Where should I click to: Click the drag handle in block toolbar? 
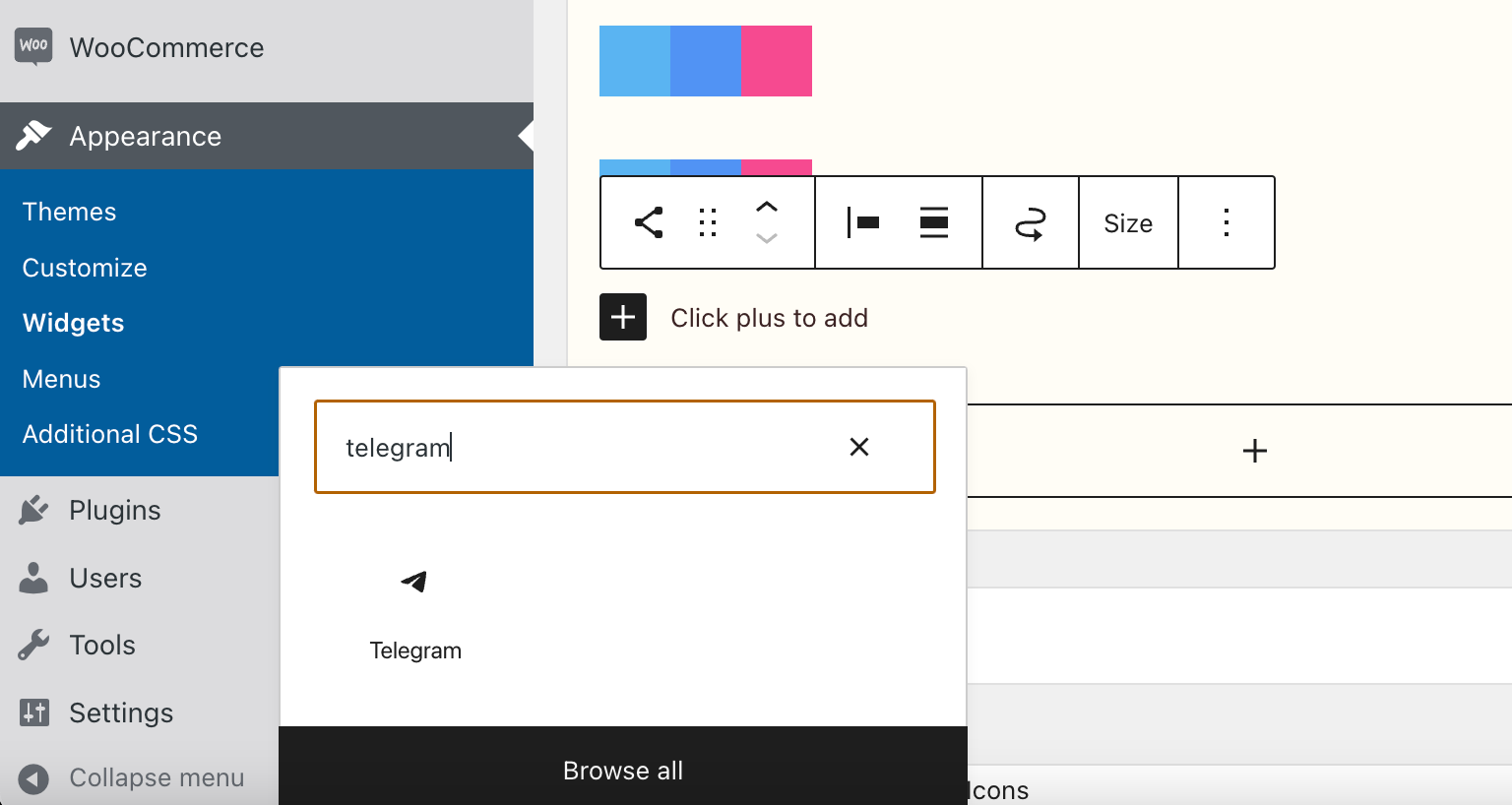click(708, 222)
